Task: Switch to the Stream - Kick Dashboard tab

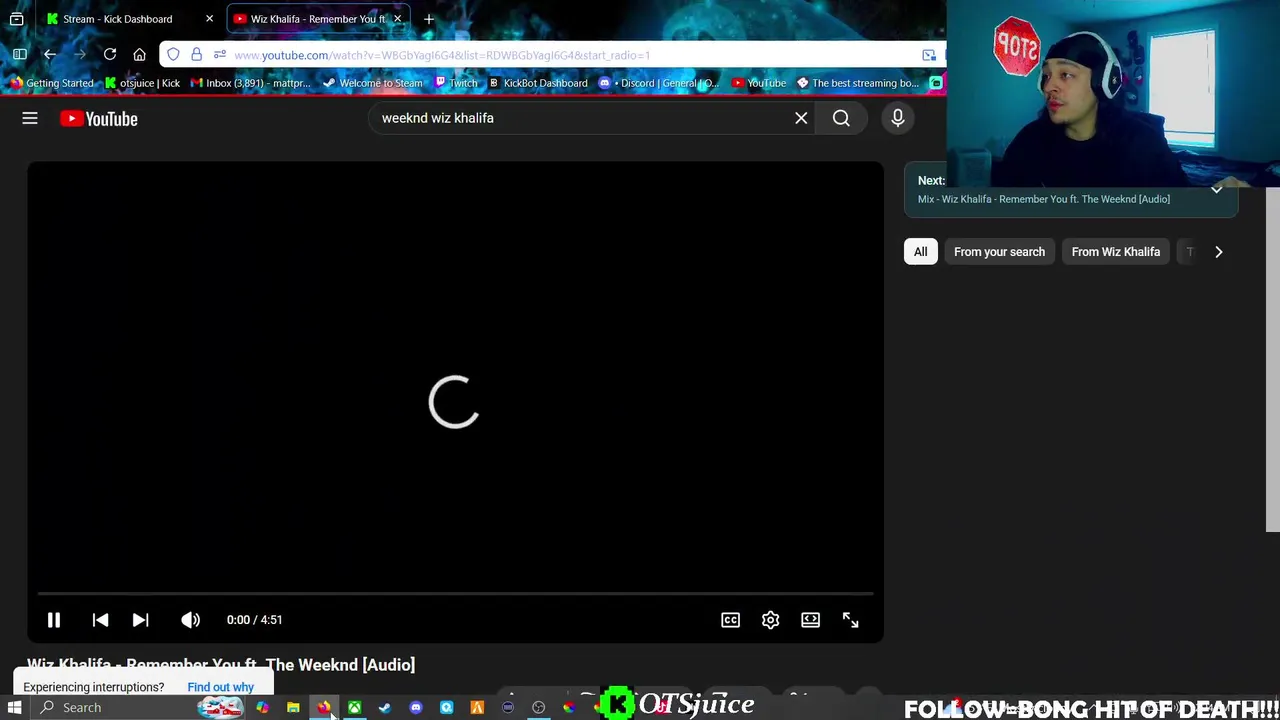Action: (x=120, y=19)
